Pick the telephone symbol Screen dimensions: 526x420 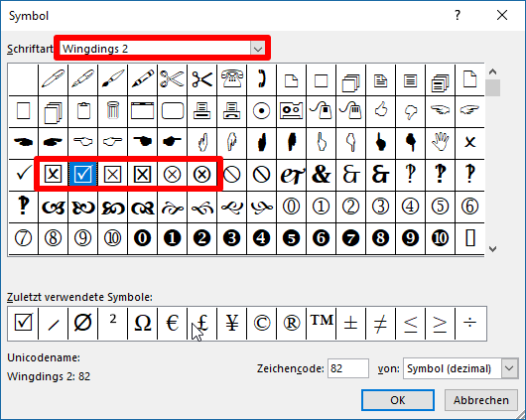(x=232, y=80)
